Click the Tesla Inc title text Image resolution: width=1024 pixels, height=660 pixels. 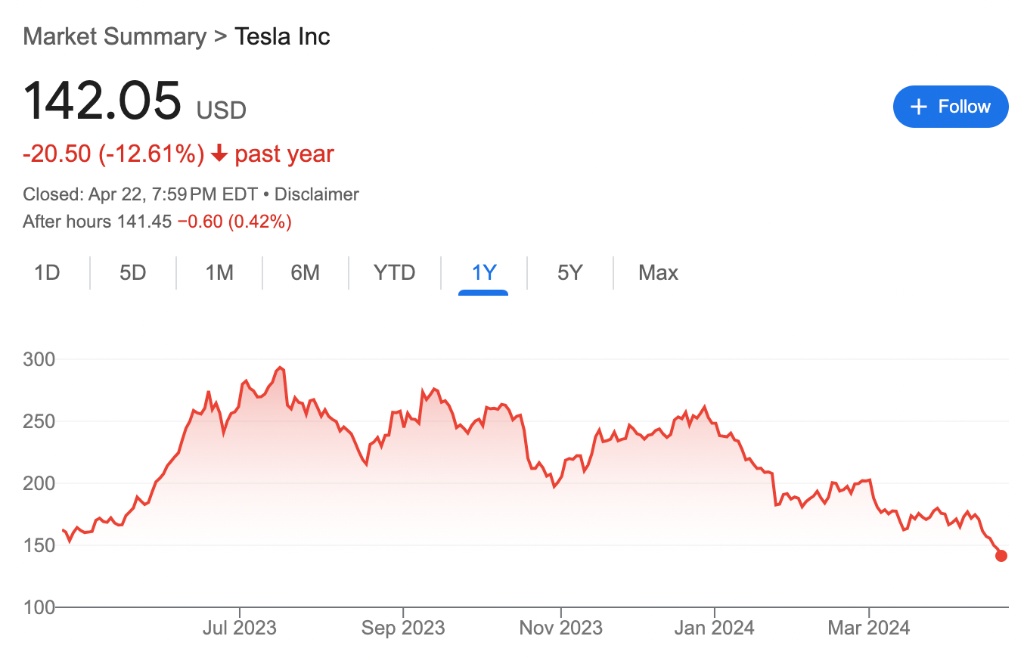(x=282, y=37)
